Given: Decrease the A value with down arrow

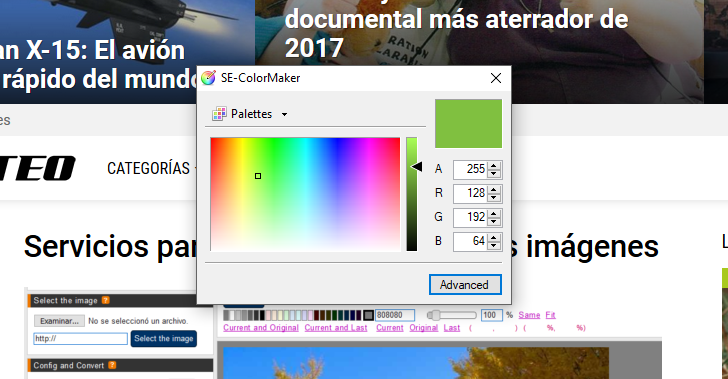Looking at the screenshot, I should (494, 174).
